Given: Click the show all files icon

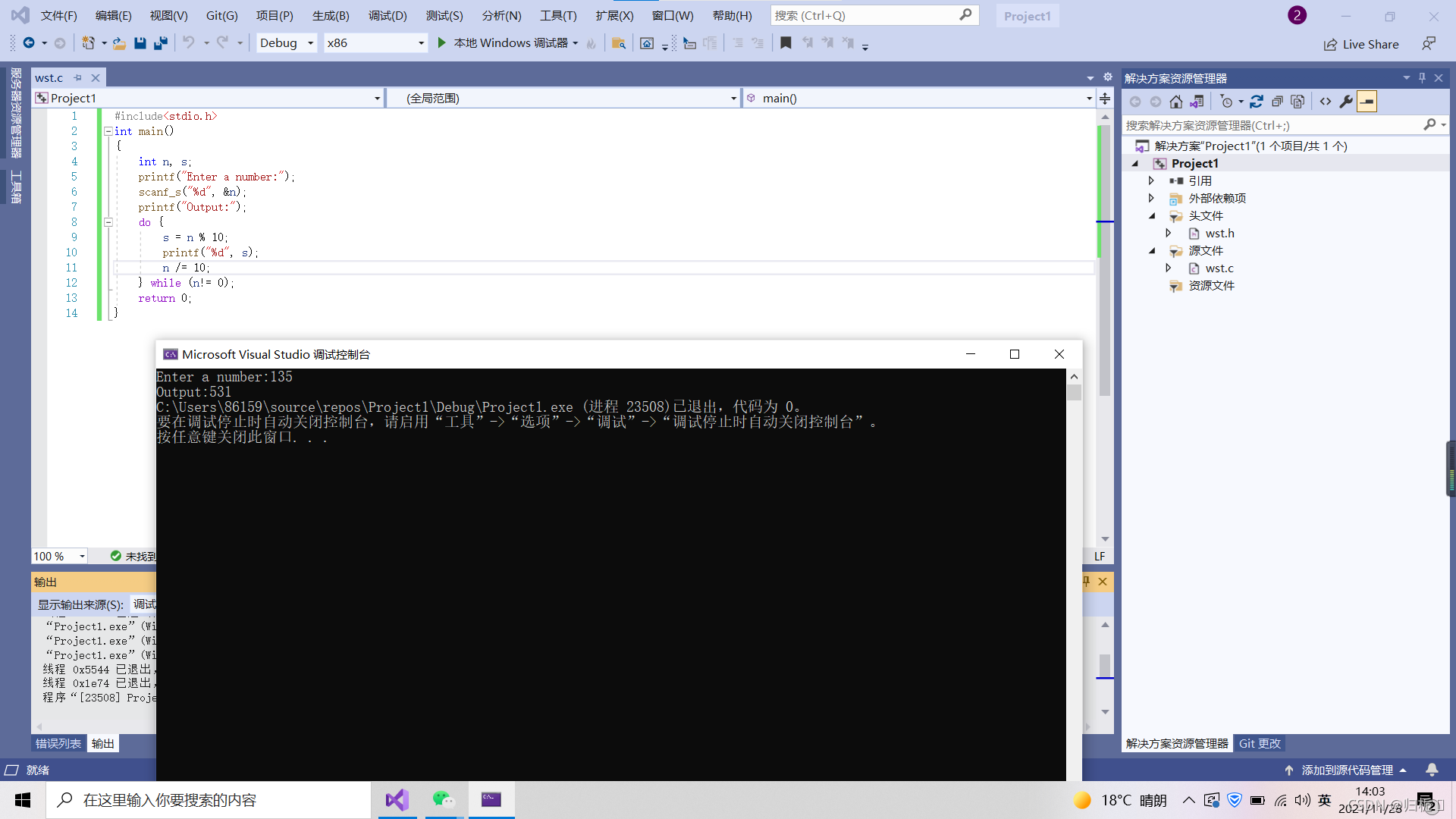Looking at the screenshot, I should pyautogui.click(x=1298, y=102).
